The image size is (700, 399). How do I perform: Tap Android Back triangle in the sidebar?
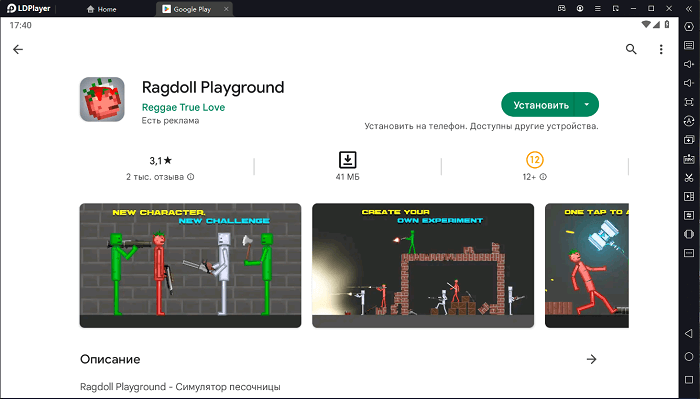[x=688, y=333]
